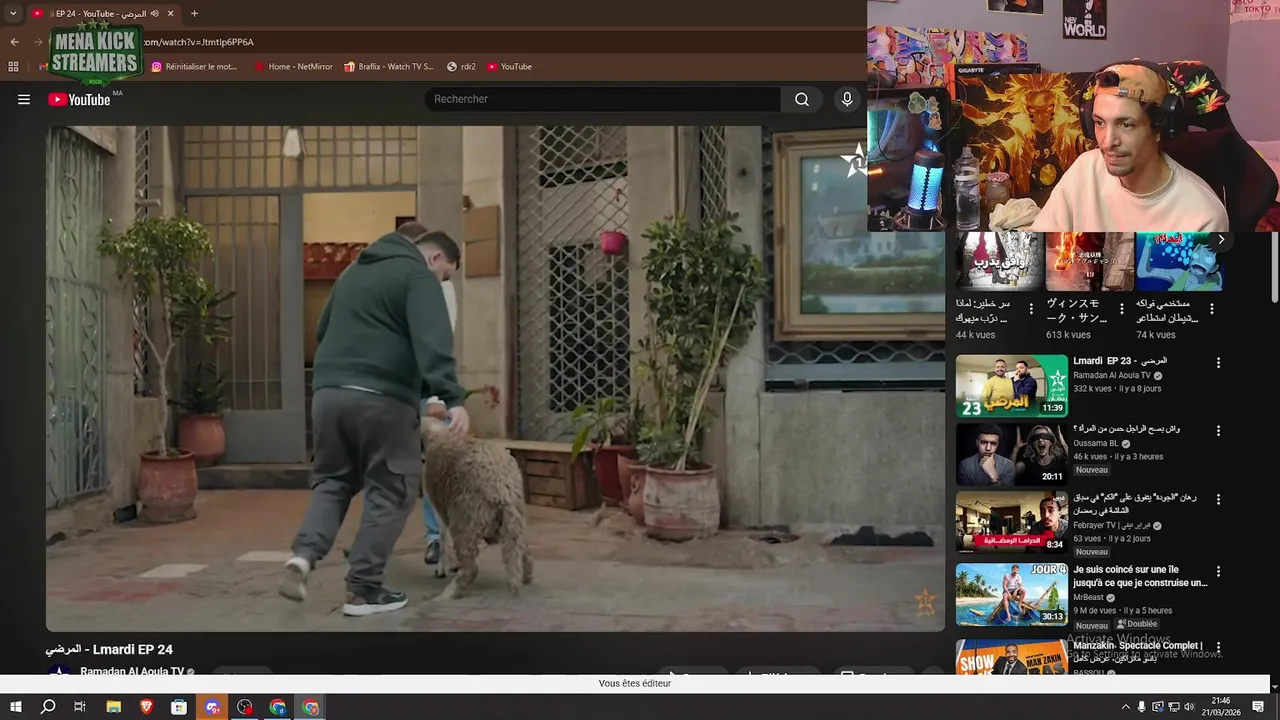Go to the YouTube home logo

79,99
